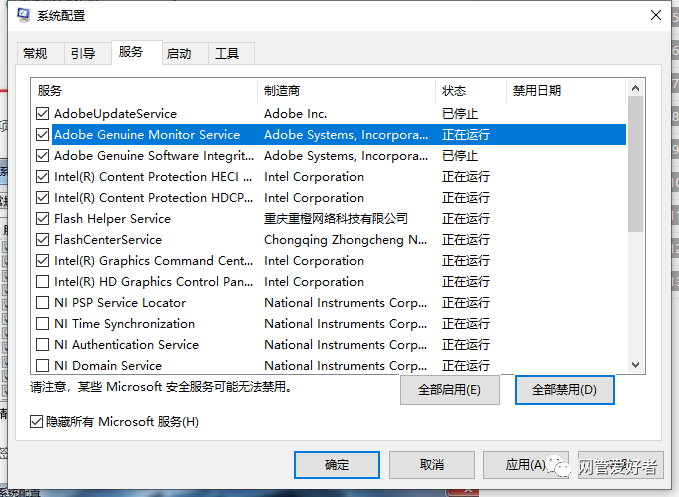This screenshot has width=679, height=497.
Task: Open the 引导 tab
Action: point(83,54)
